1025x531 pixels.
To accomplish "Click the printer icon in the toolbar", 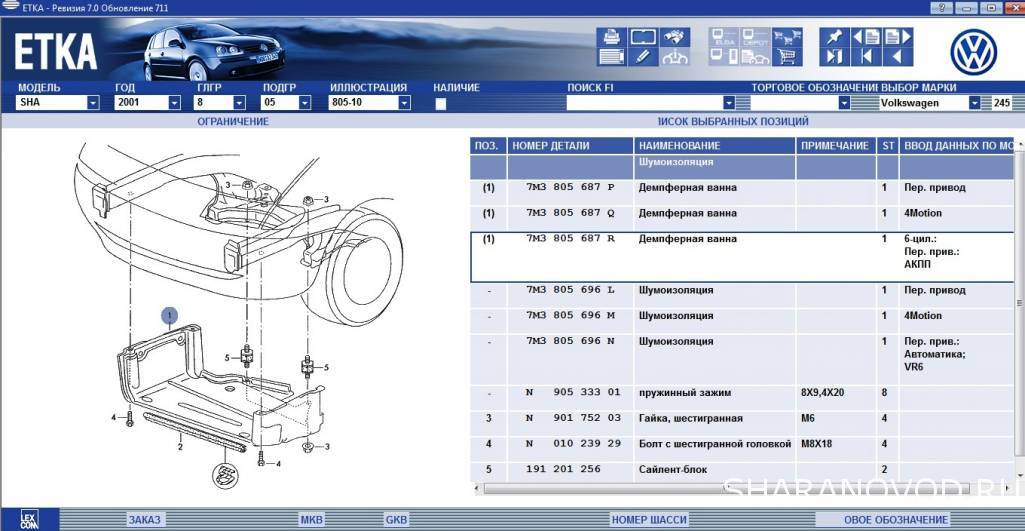I will [611, 38].
